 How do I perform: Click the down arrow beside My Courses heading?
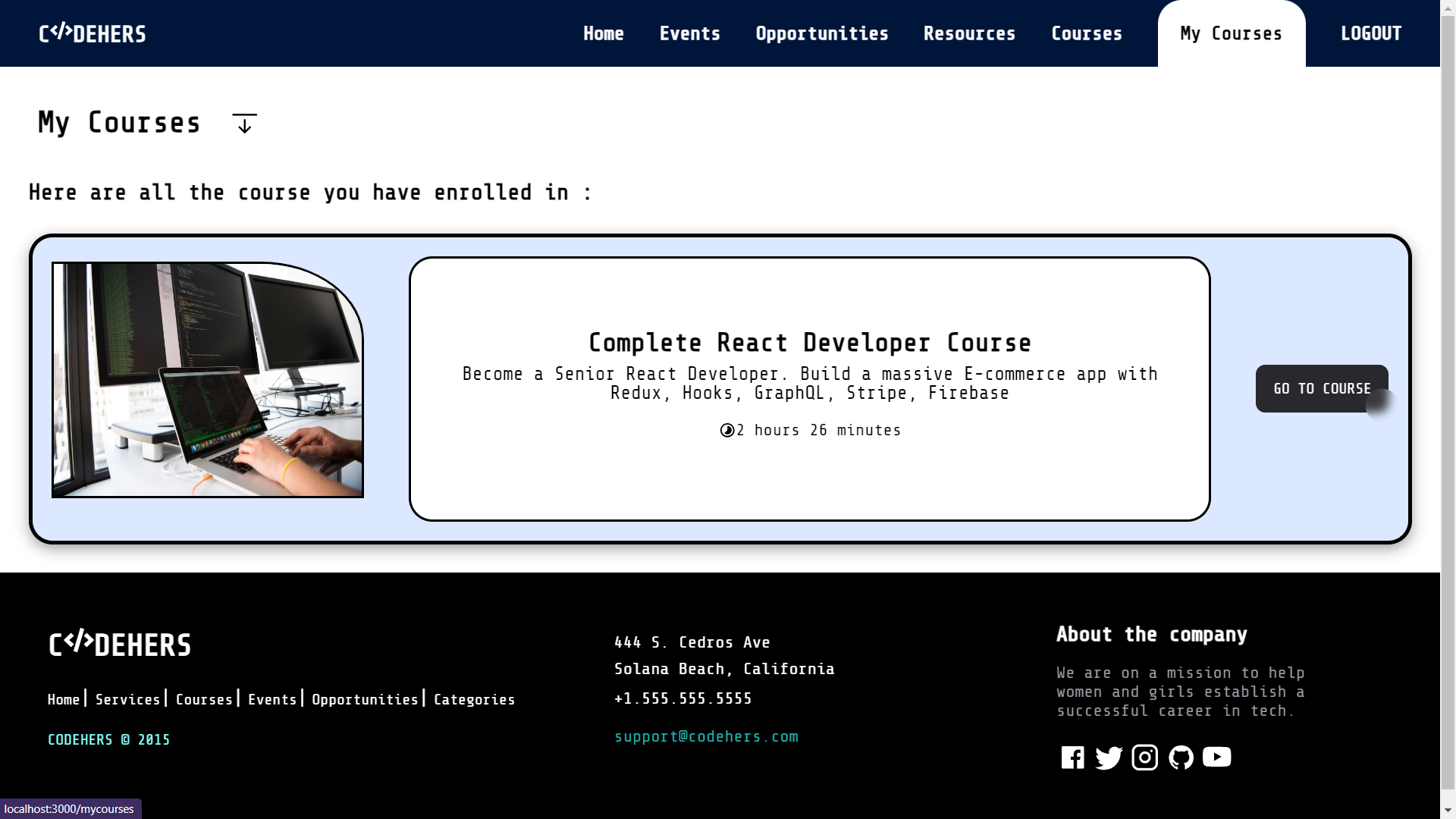click(x=244, y=124)
